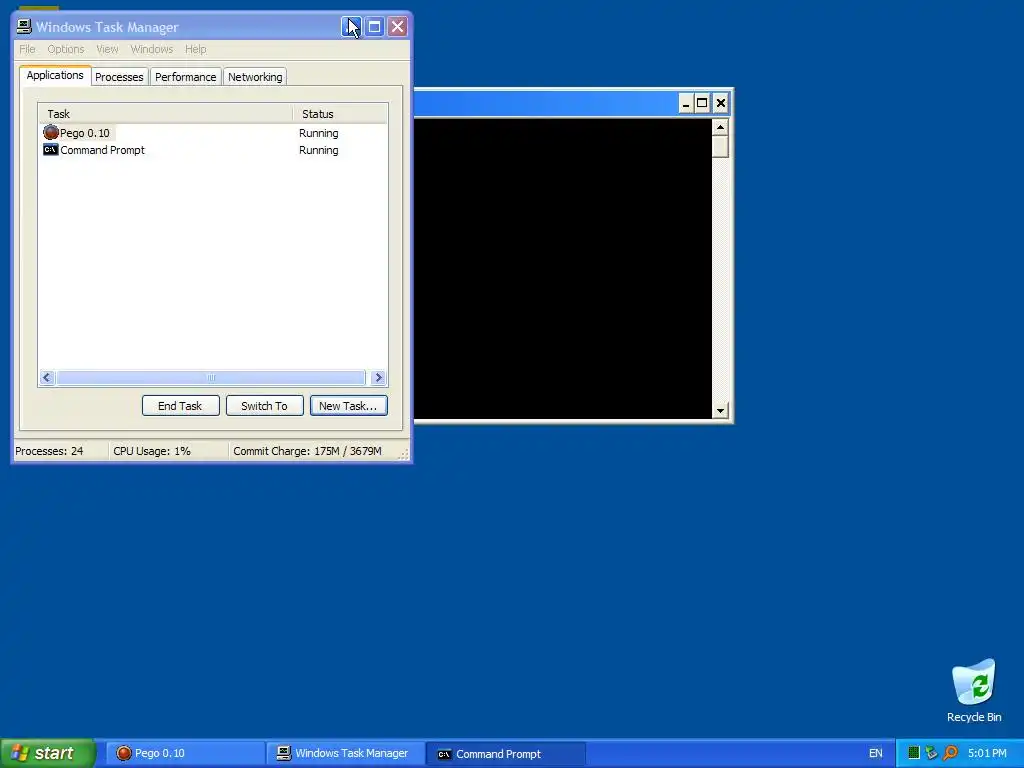This screenshot has width=1024, height=768.
Task: Click the Switch To button
Action: pyautogui.click(x=264, y=406)
